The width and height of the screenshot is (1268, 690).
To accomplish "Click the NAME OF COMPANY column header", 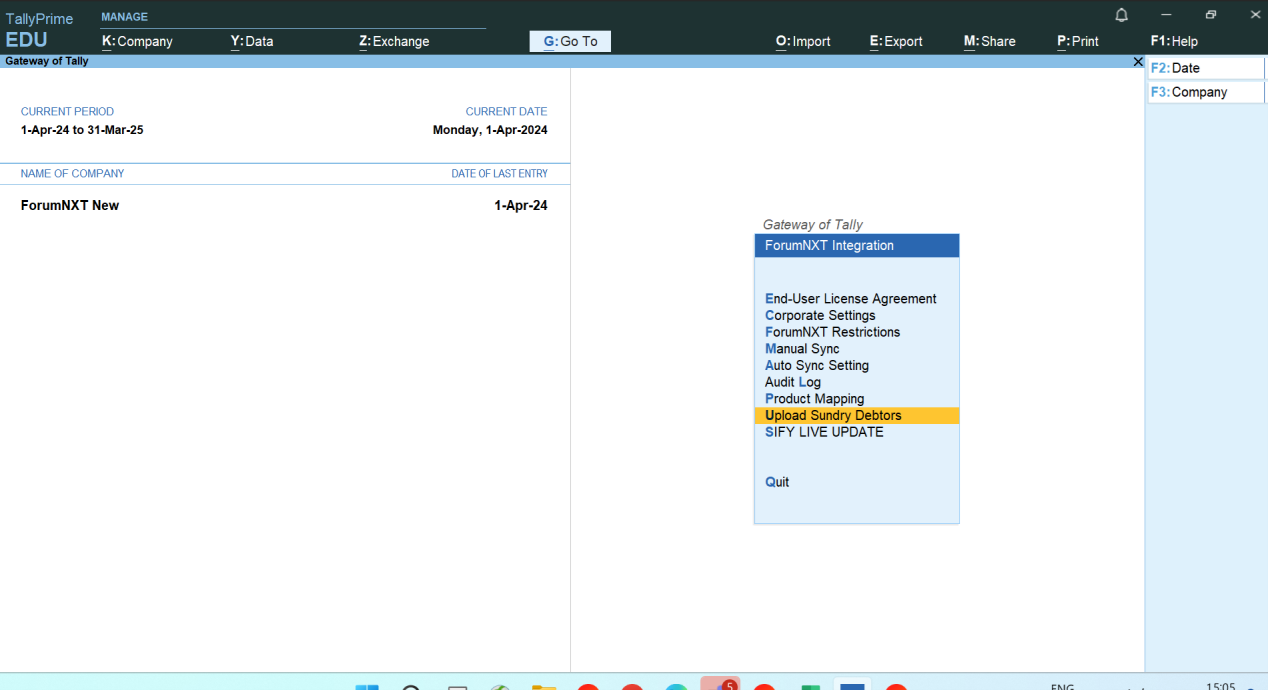I will coord(72,173).
